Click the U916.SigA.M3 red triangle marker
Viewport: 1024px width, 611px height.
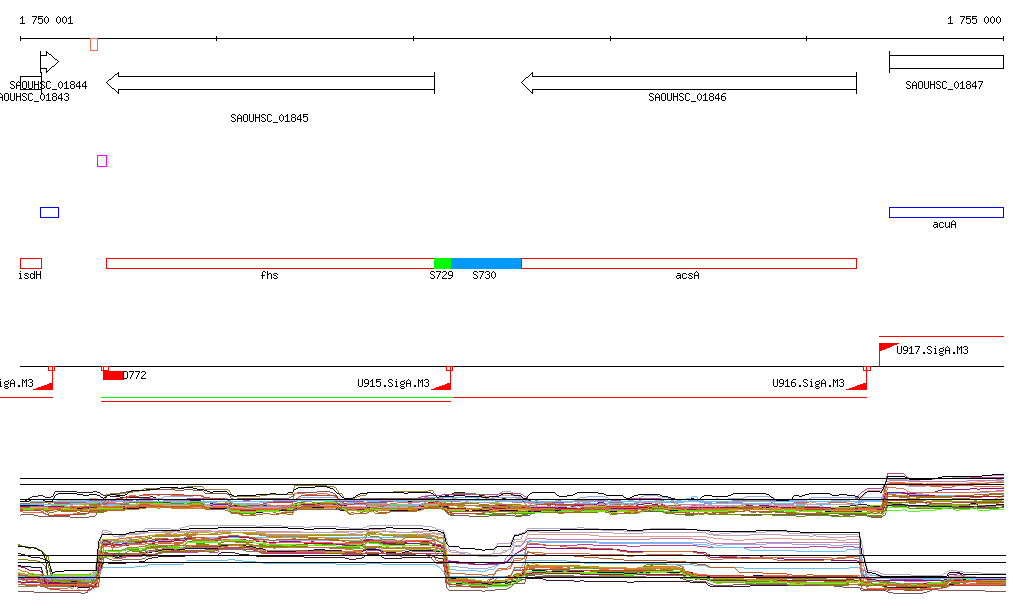click(858, 383)
